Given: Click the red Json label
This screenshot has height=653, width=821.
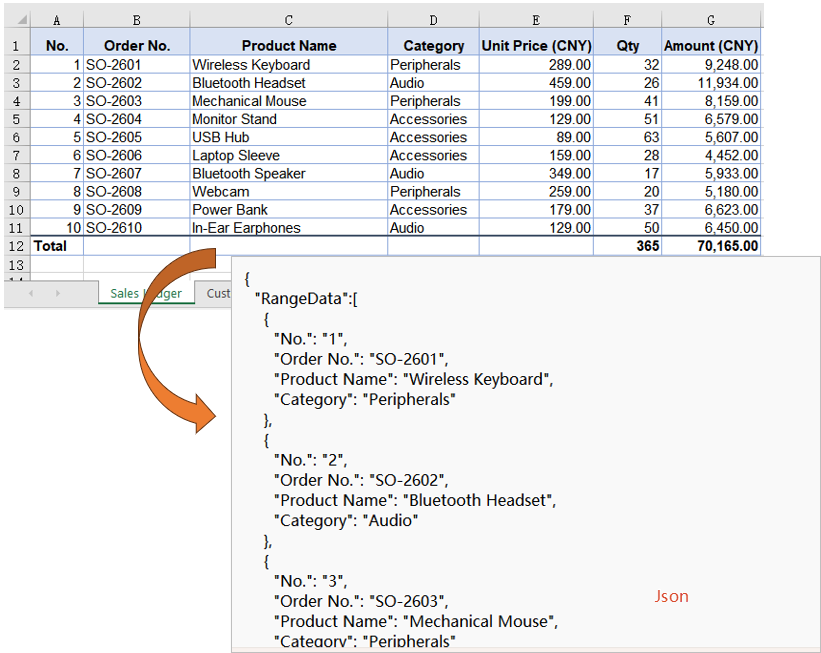Looking at the screenshot, I should click(x=671, y=596).
